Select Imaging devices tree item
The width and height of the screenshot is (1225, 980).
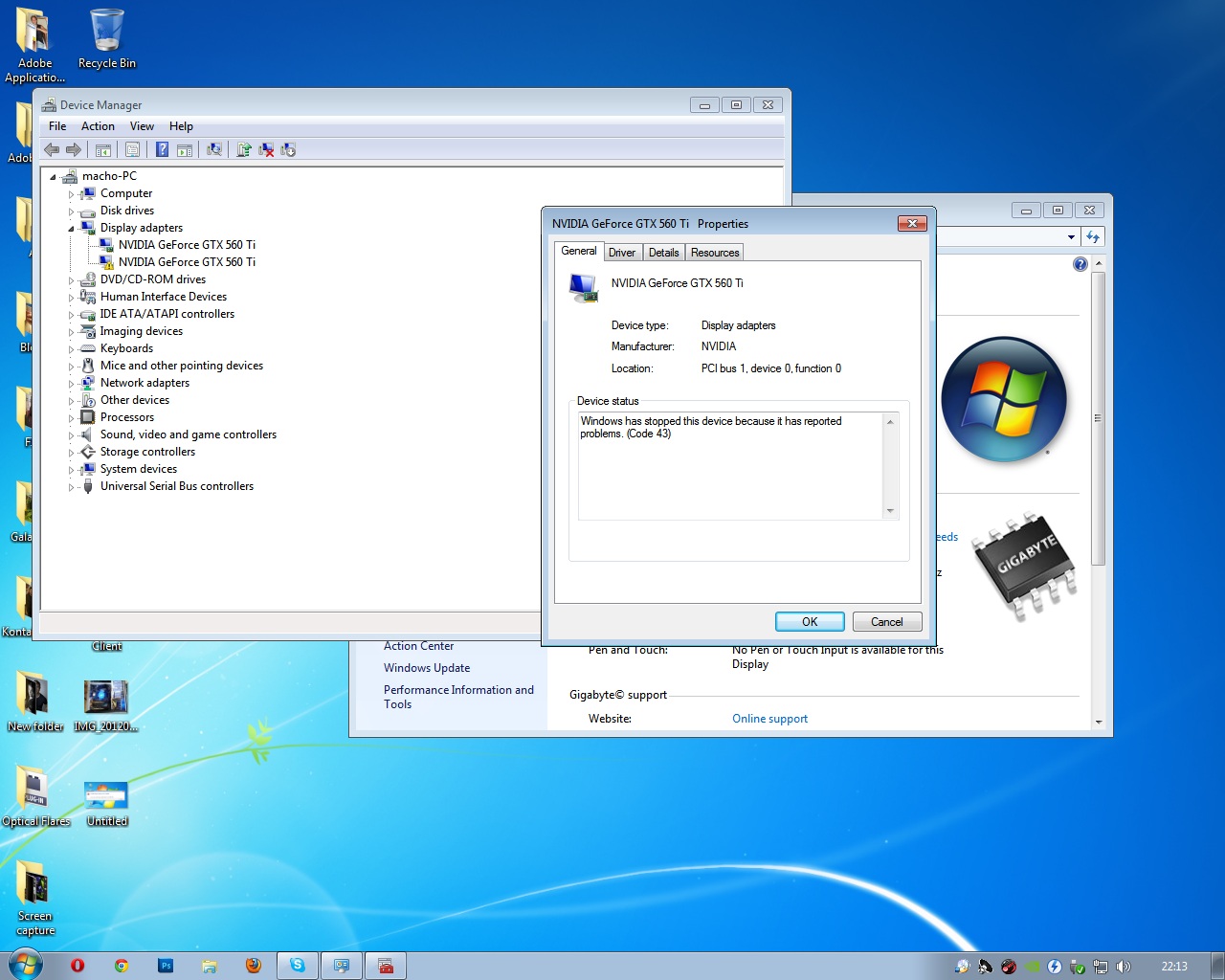tap(142, 331)
